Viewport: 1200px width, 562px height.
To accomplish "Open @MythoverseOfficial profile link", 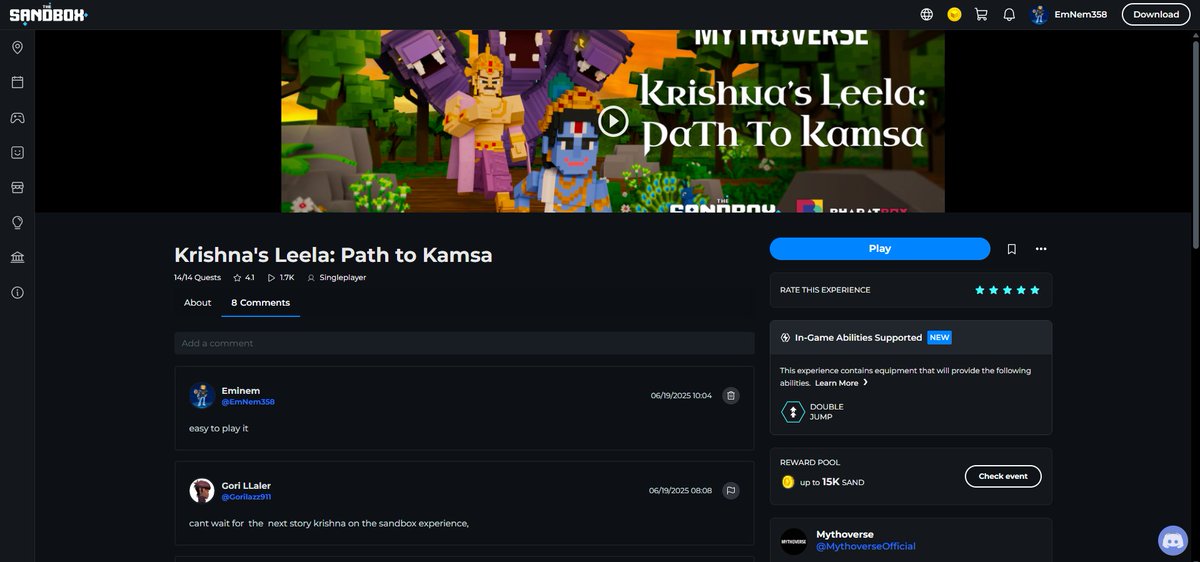I will 866,546.
